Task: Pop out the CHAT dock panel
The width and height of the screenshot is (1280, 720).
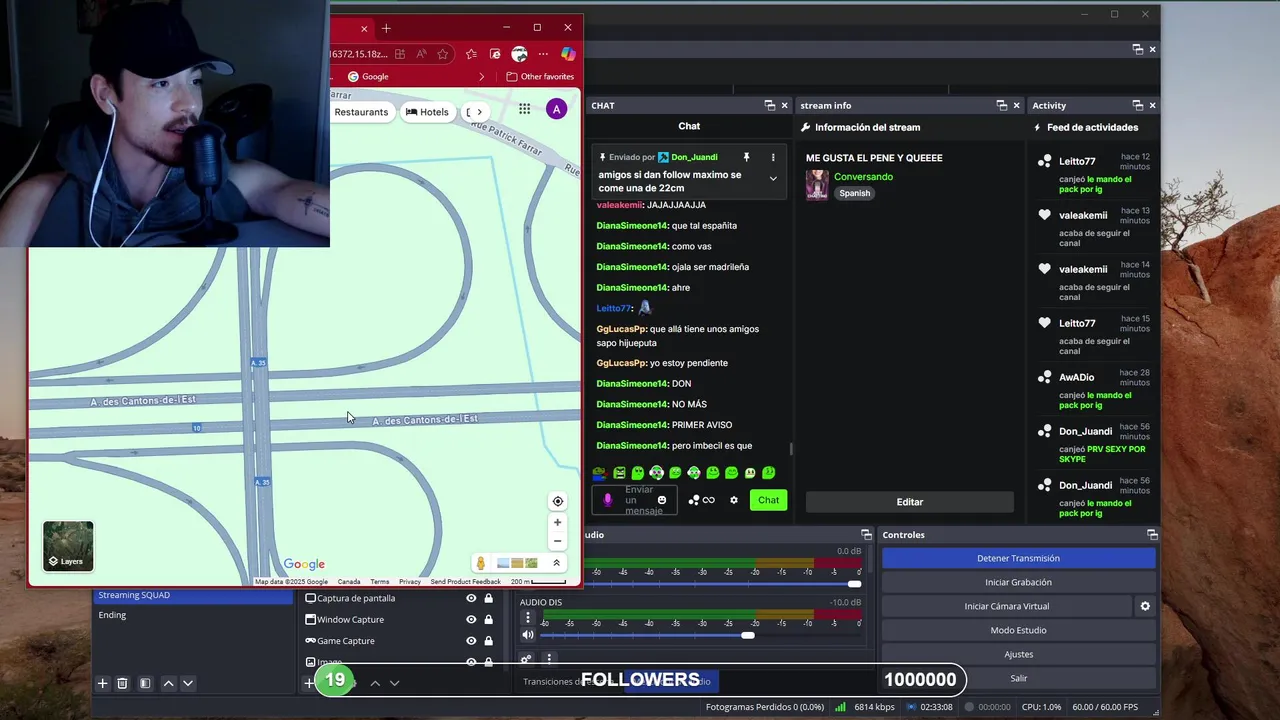Action: click(769, 105)
